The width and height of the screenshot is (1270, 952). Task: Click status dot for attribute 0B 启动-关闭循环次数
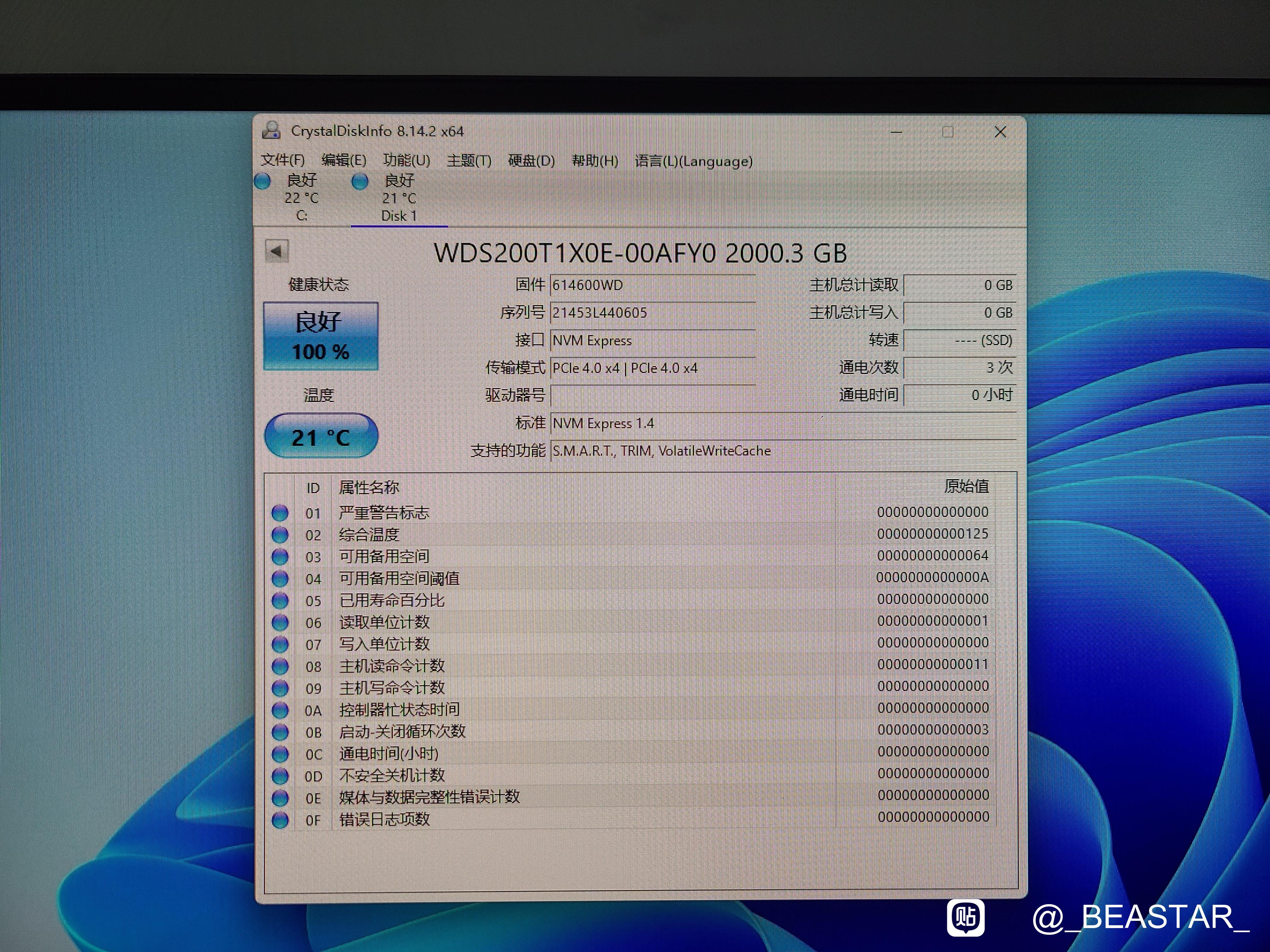click(x=280, y=732)
